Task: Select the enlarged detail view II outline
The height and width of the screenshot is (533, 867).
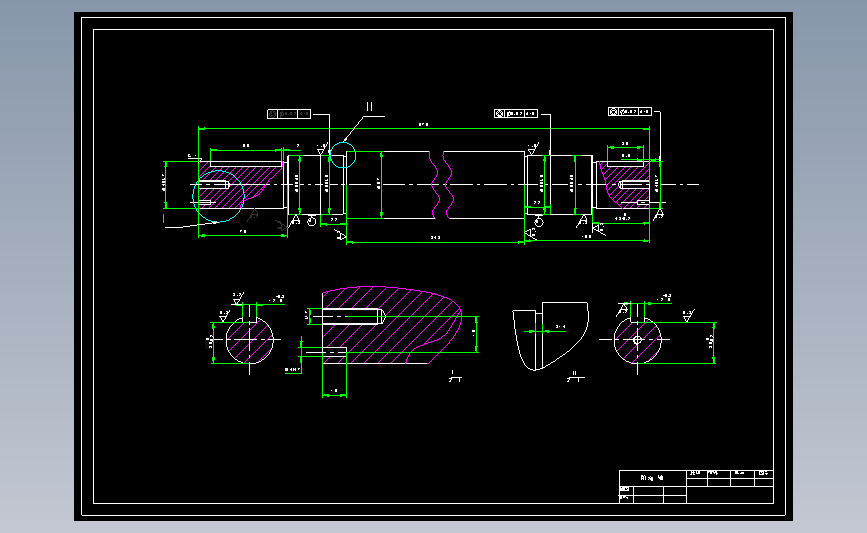Action: coord(550,336)
